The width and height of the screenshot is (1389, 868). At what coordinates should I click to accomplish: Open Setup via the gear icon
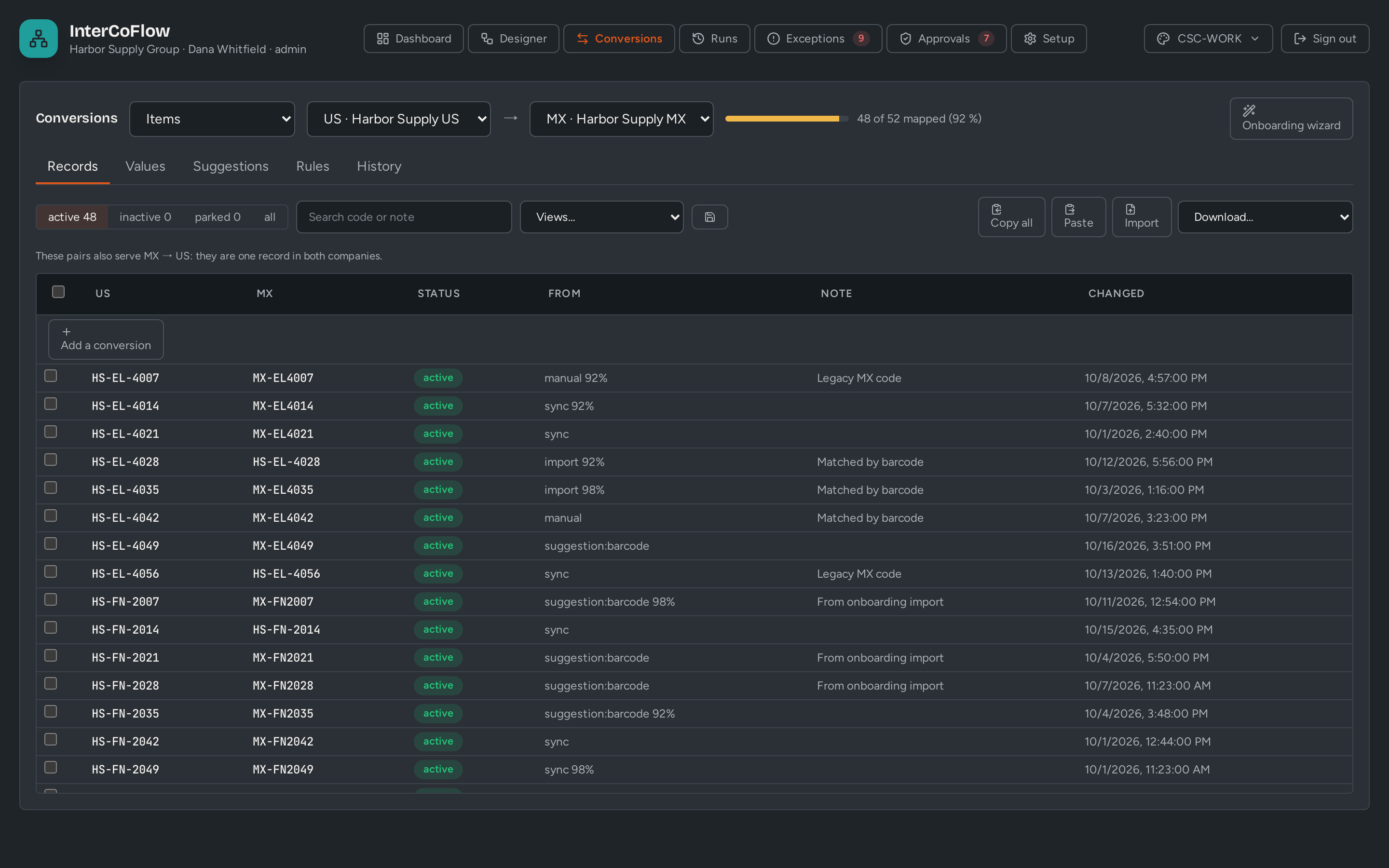(1030, 39)
